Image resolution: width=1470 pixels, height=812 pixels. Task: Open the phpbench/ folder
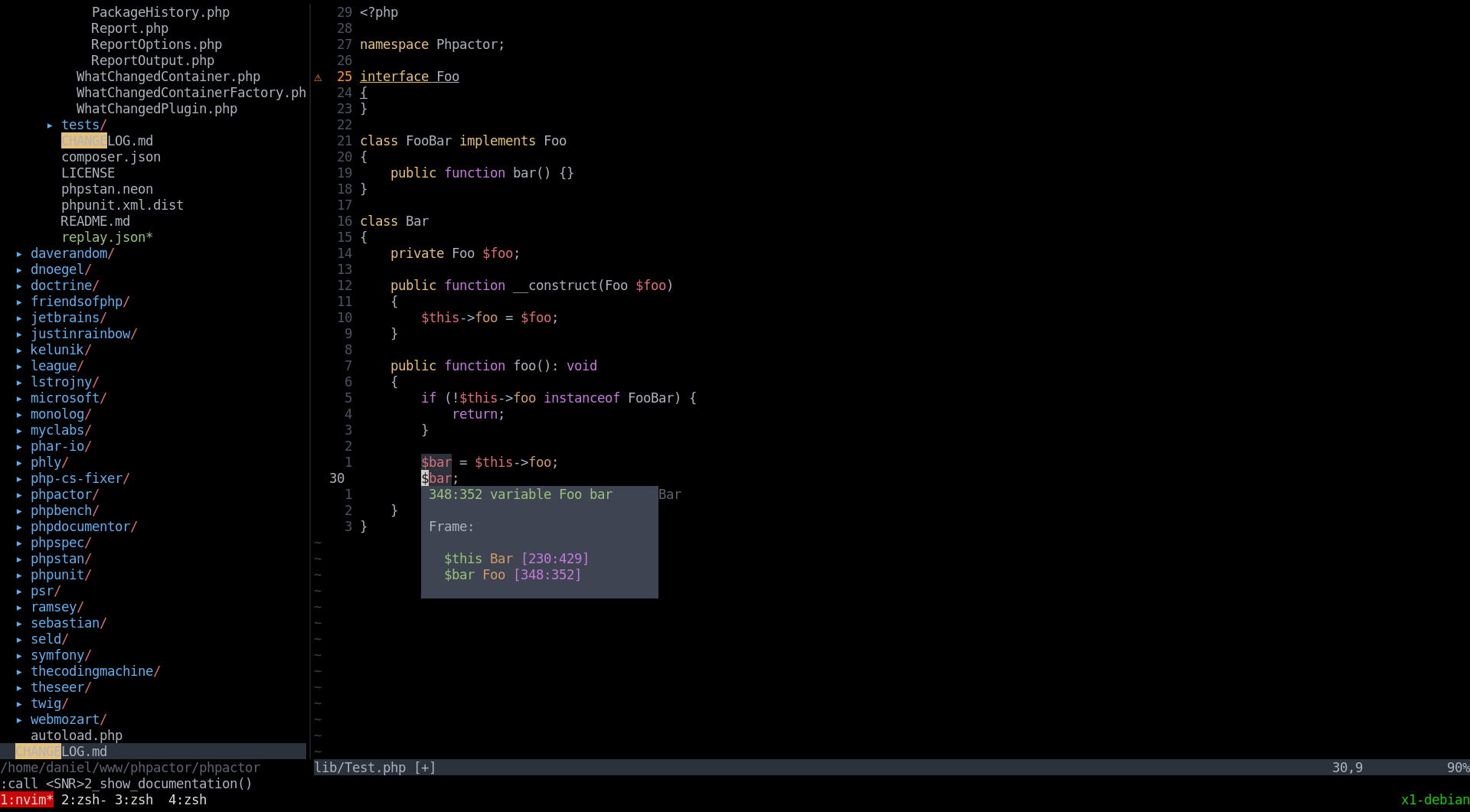point(65,510)
